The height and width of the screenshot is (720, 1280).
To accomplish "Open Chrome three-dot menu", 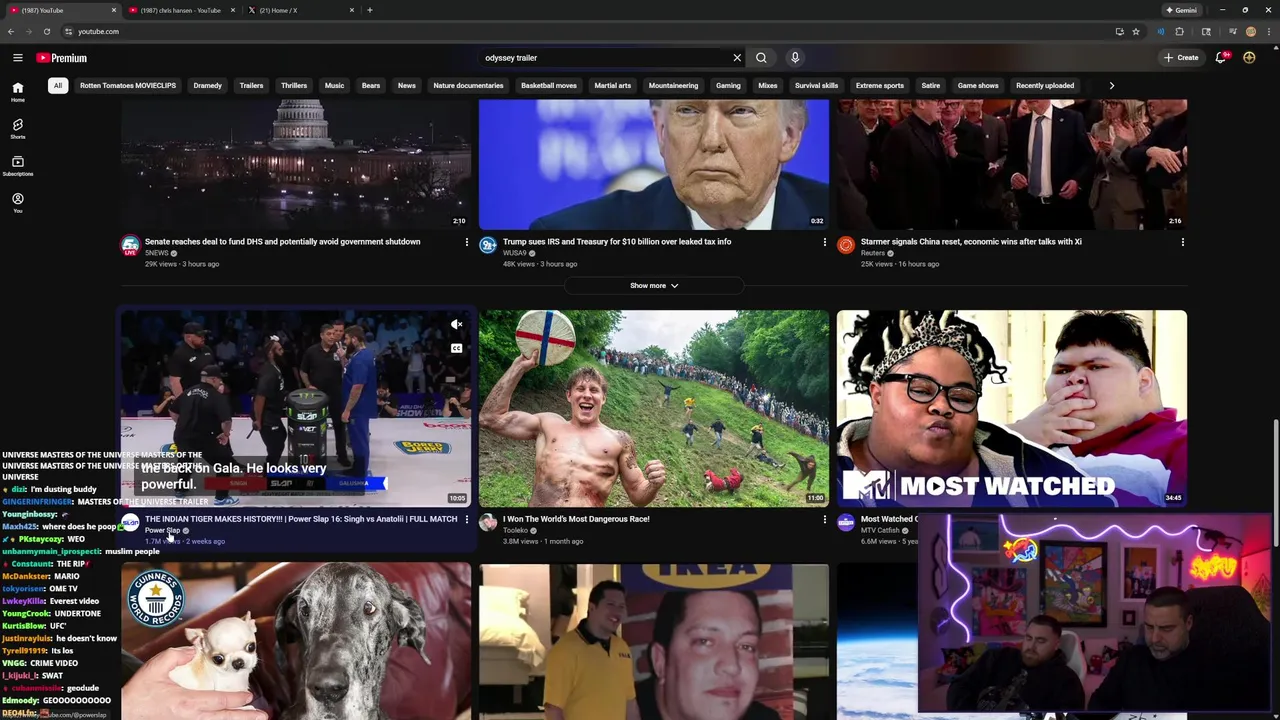I will coord(1269,31).
